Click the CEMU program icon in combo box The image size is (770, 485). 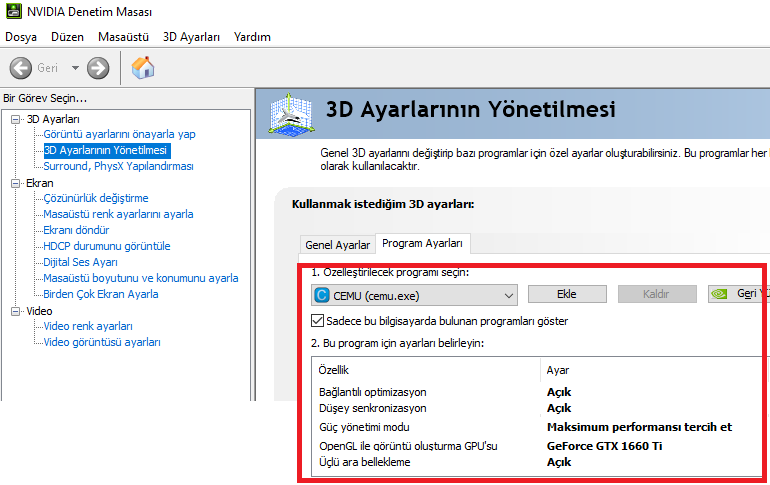click(322, 296)
